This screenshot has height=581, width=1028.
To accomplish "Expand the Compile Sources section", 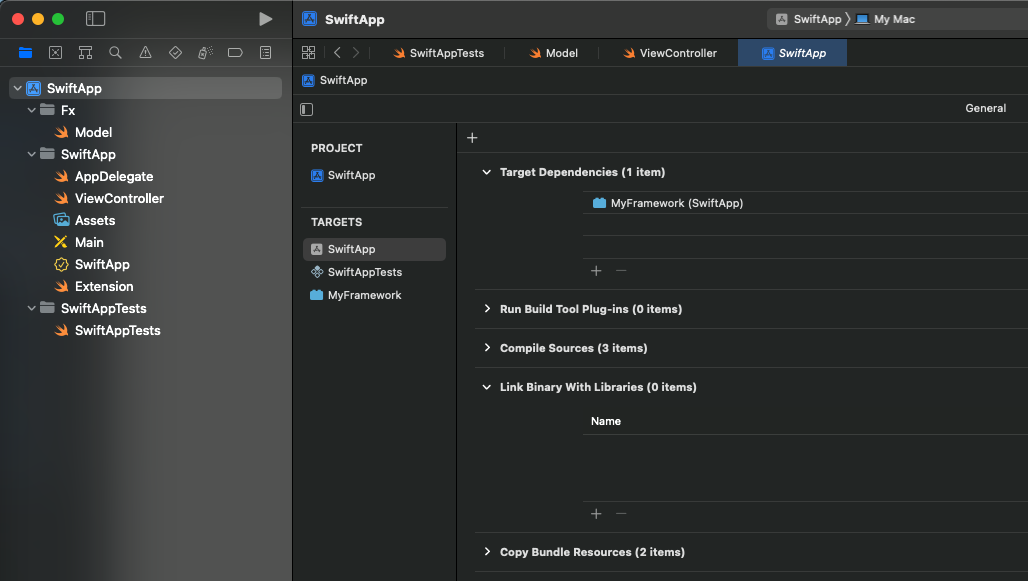I will pyautogui.click(x=487, y=348).
